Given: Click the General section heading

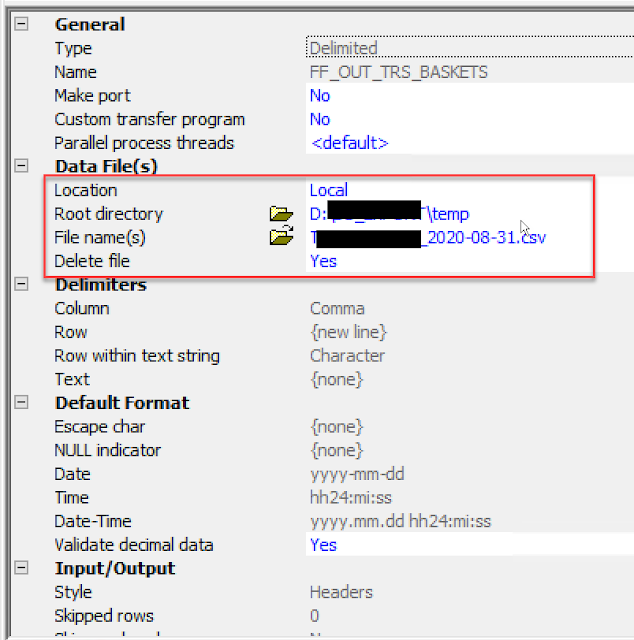Looking at the screenshot, I should click(90, 24).
